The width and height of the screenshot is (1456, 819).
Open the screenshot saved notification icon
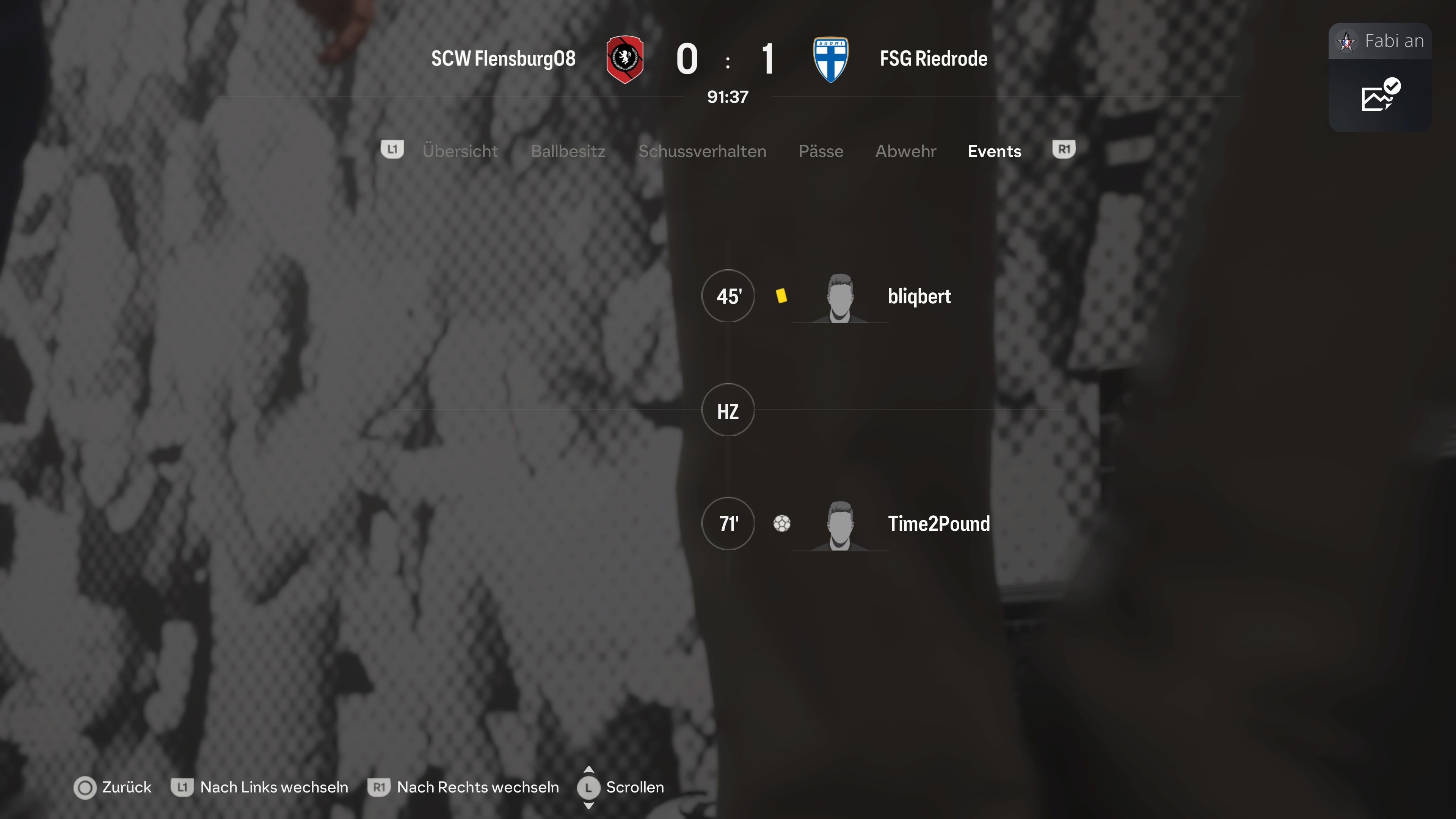pyautogui.click(x=1380, y=95)
